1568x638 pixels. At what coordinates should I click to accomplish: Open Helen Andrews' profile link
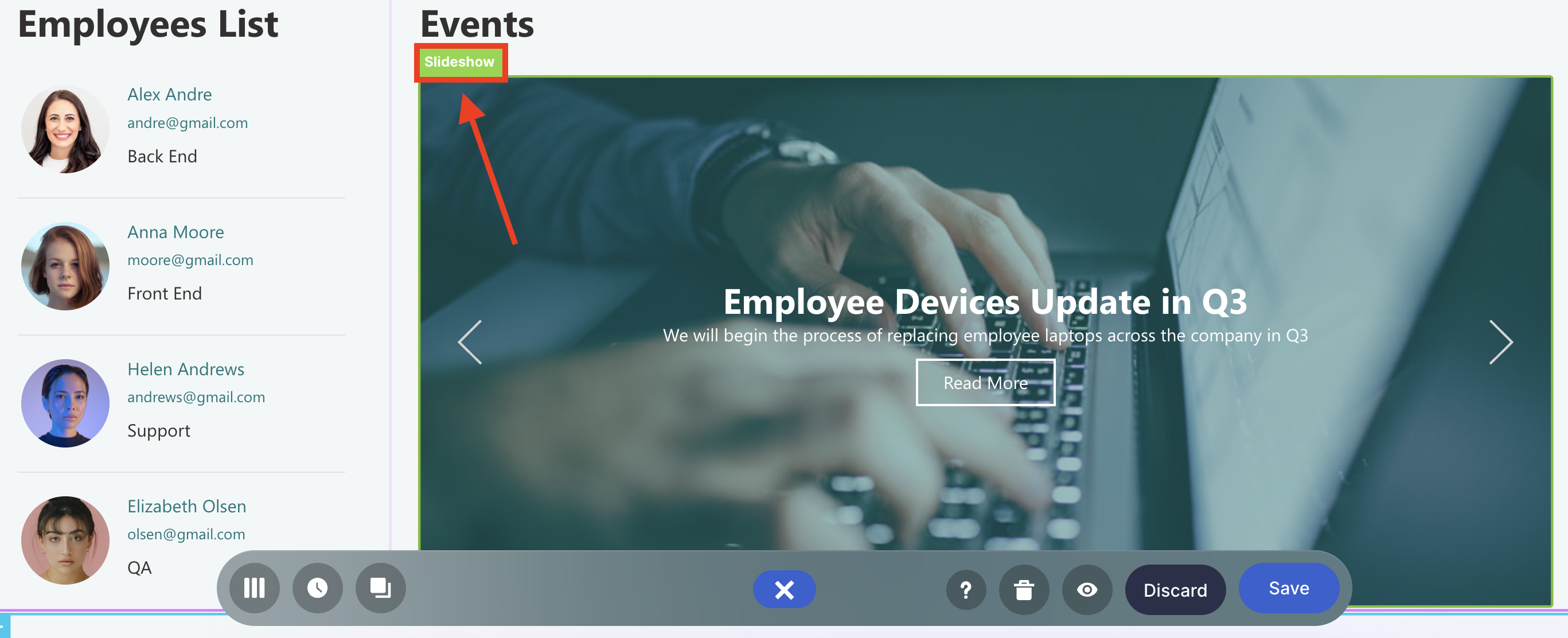[186, 369]
